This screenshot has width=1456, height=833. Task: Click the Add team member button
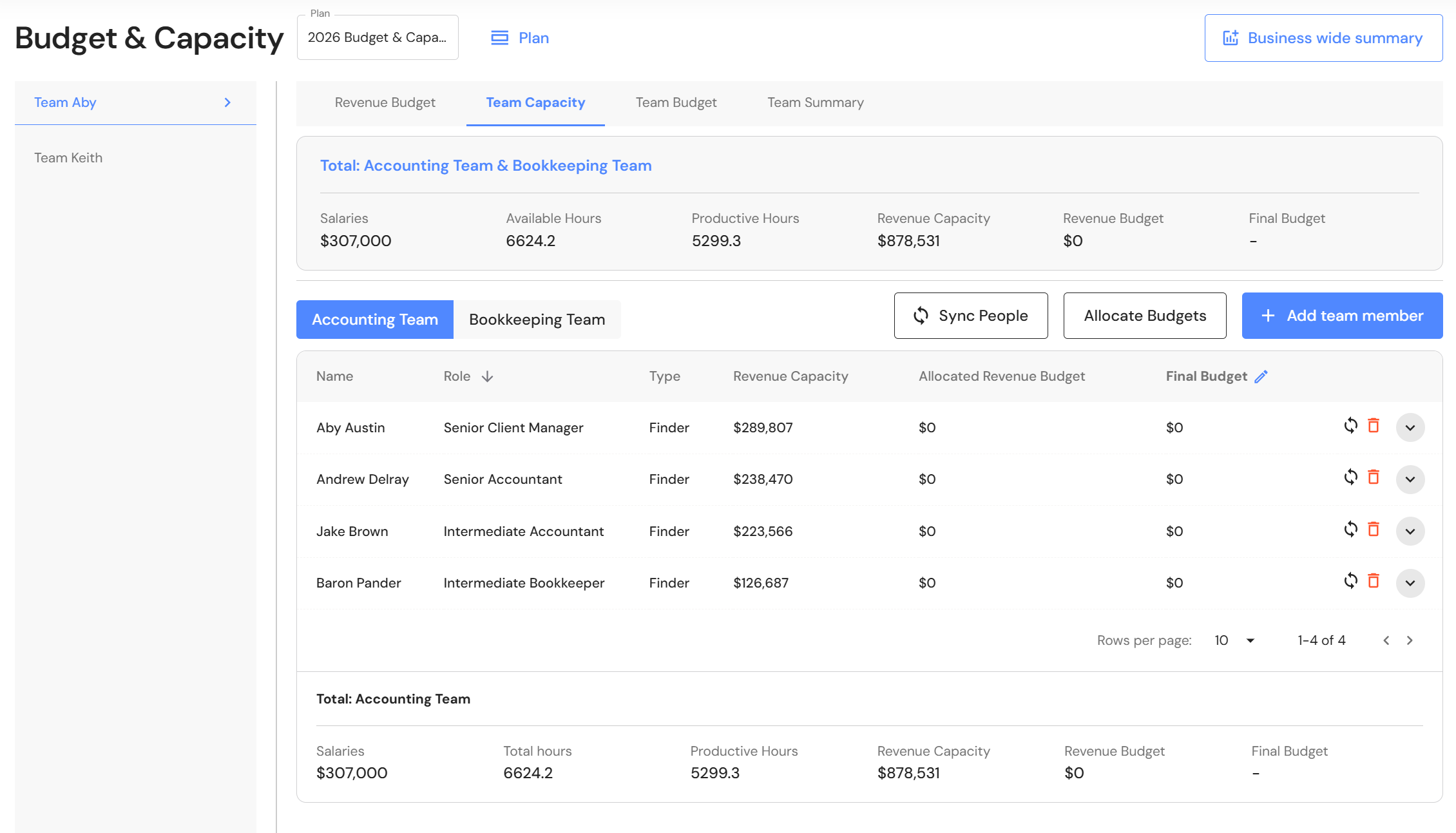(x=1342, y=316)
